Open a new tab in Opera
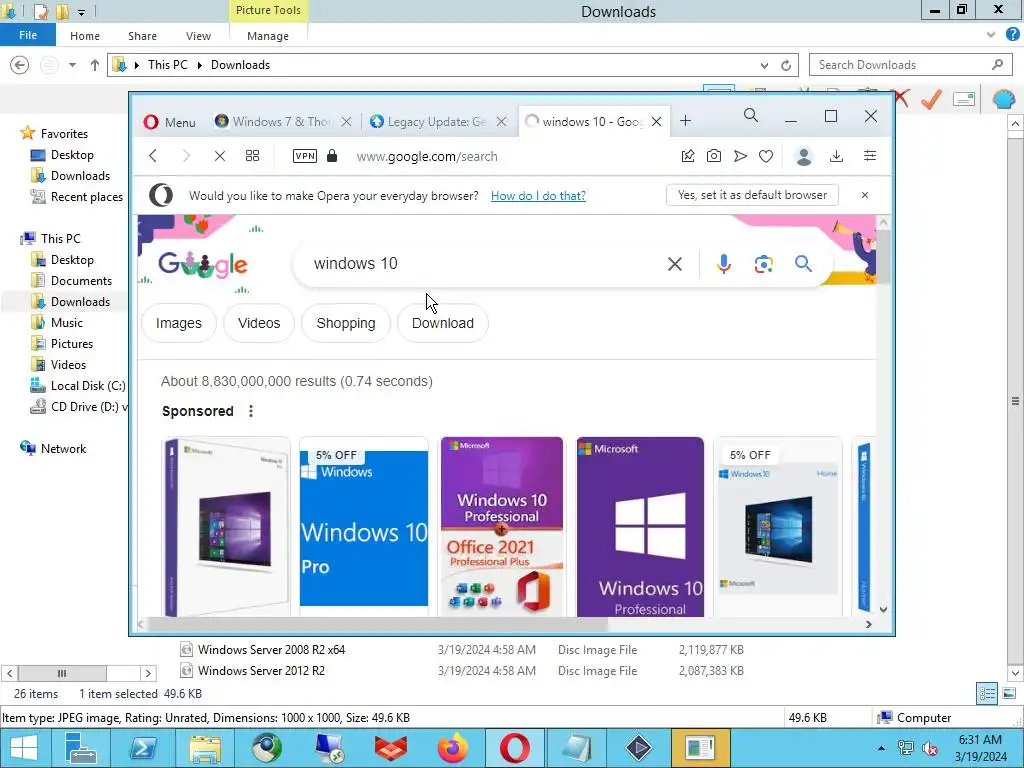Viewport: 1024px width, 768px height. [685, 121]
